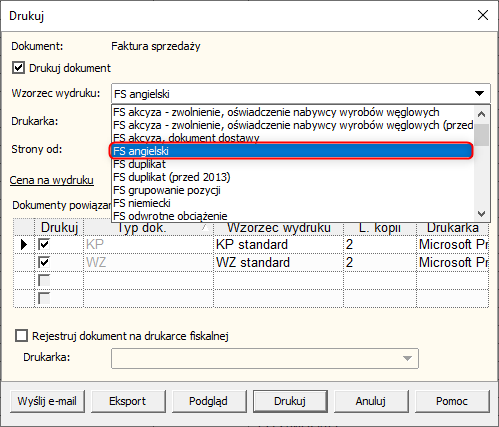Close the Drukuj dialog window

tap(483, 15)
